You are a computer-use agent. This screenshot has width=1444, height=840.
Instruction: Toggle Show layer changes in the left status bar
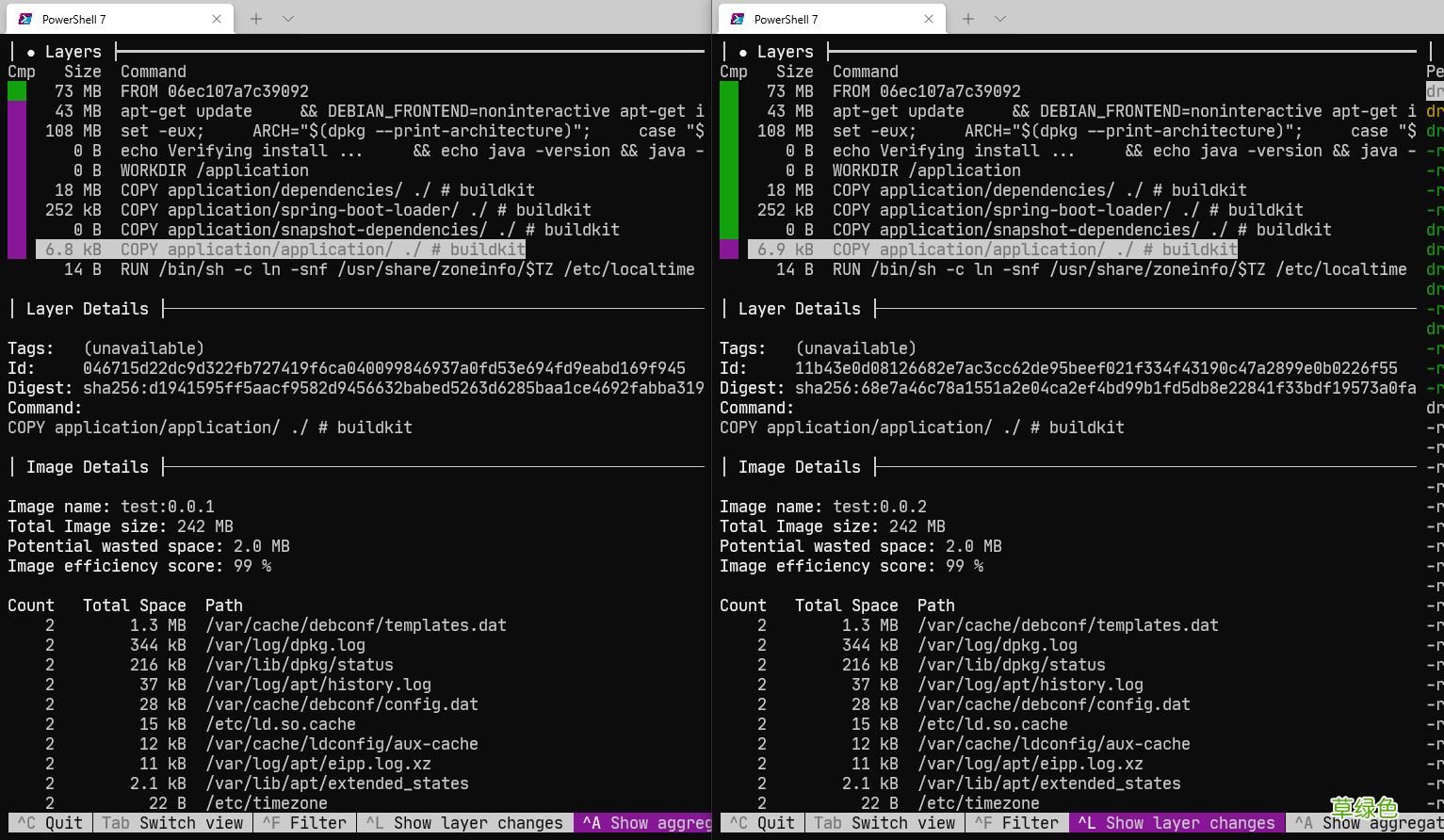[465, 822]
